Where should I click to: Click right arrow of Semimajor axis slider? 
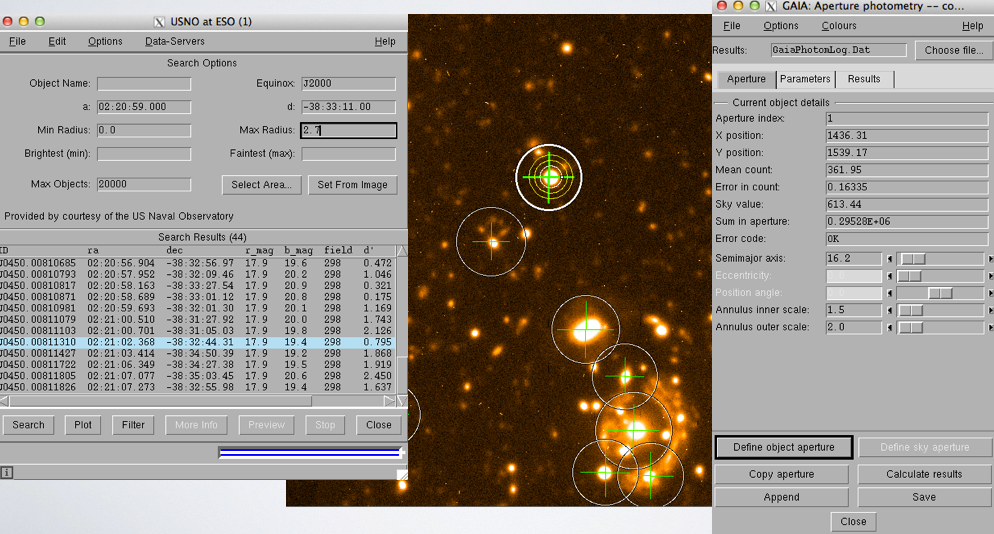click(989, 259)
